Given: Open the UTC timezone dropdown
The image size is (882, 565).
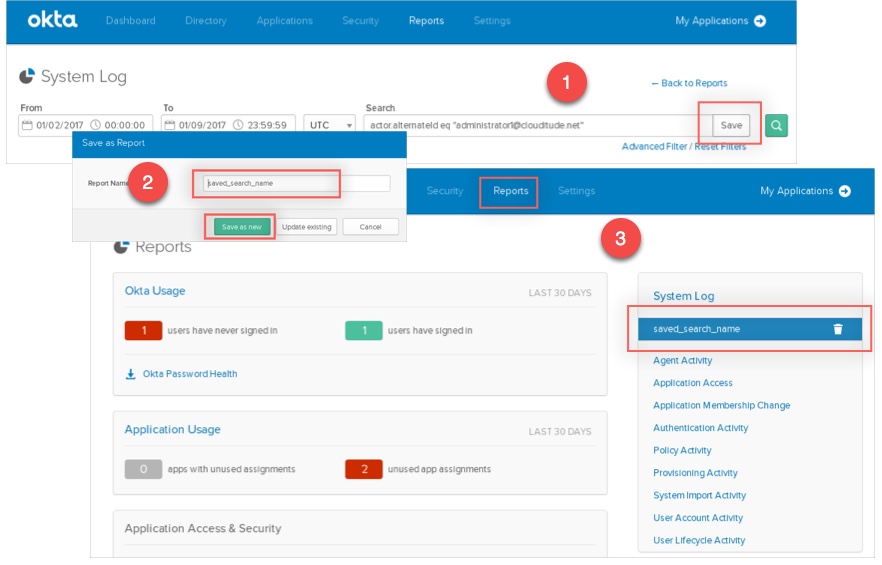Looking at the screenshot, I should coord(330,125).
